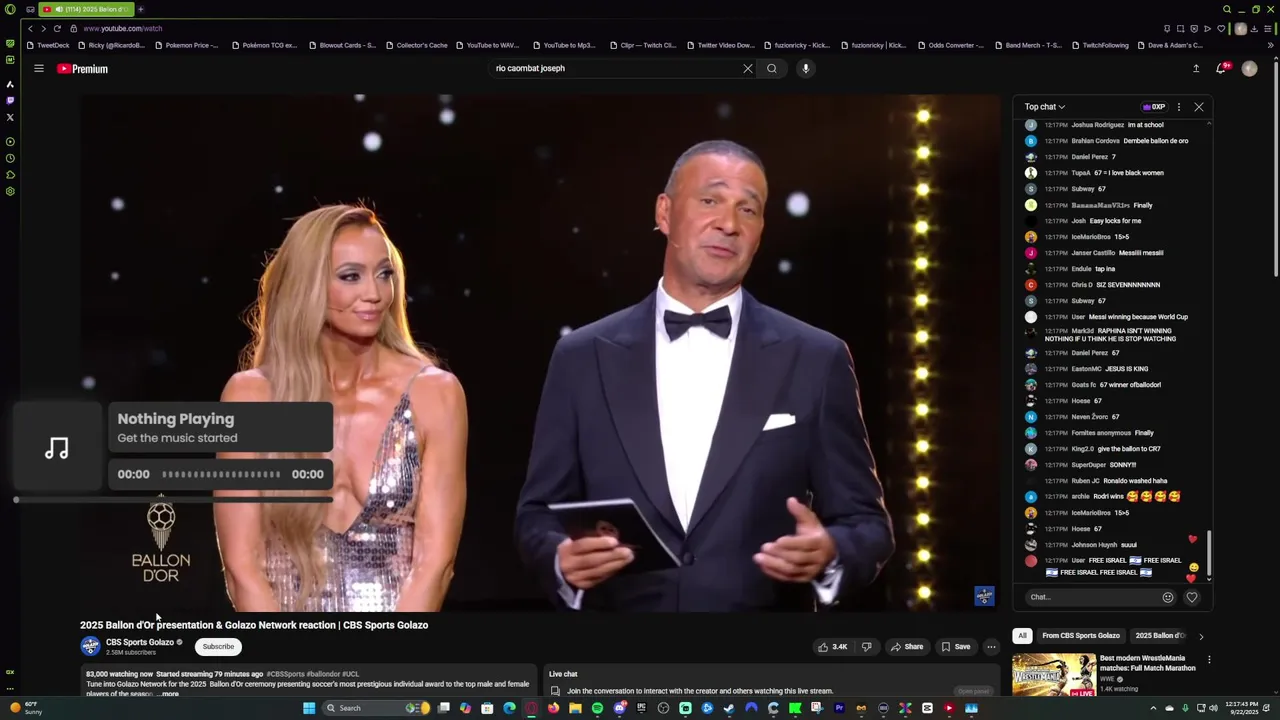Click the Opera GX logo at top left
The width and height of the screenshot is (1280, 720).
(x=10, y=9)
